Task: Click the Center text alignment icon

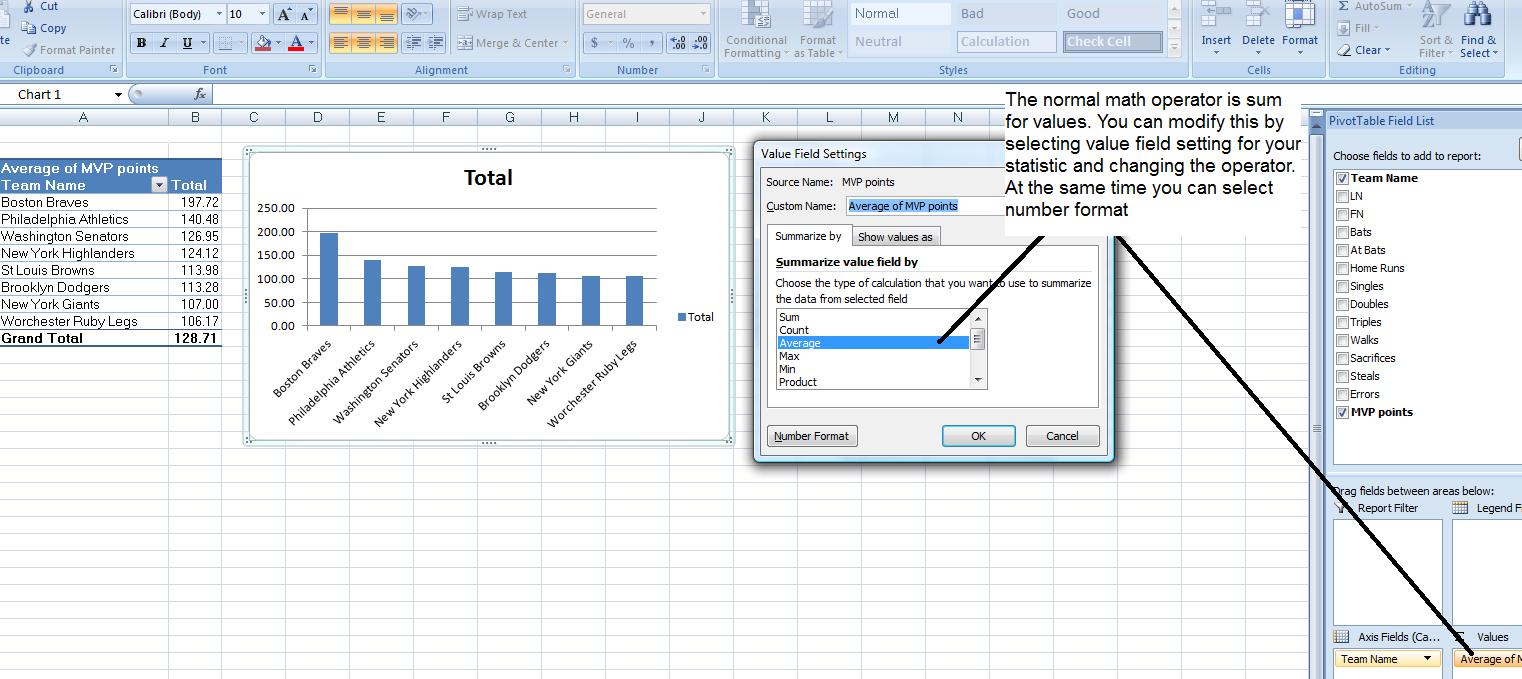Action: (x=363, y=43)
